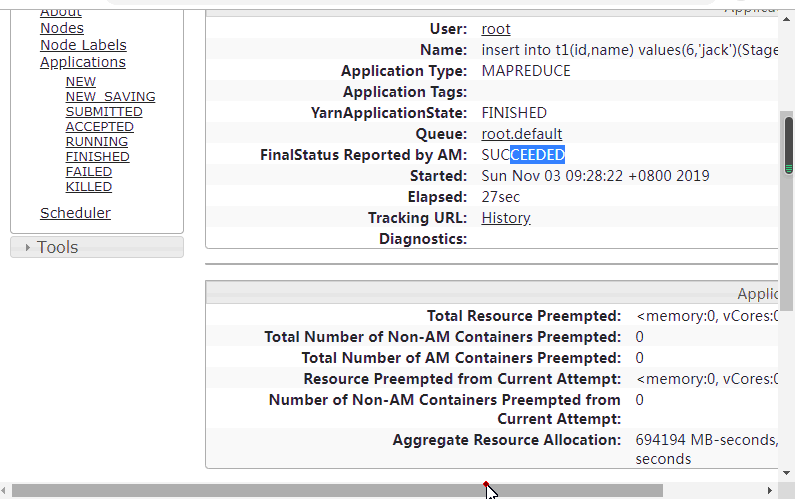Show RUNNING applications

[96, 142]
